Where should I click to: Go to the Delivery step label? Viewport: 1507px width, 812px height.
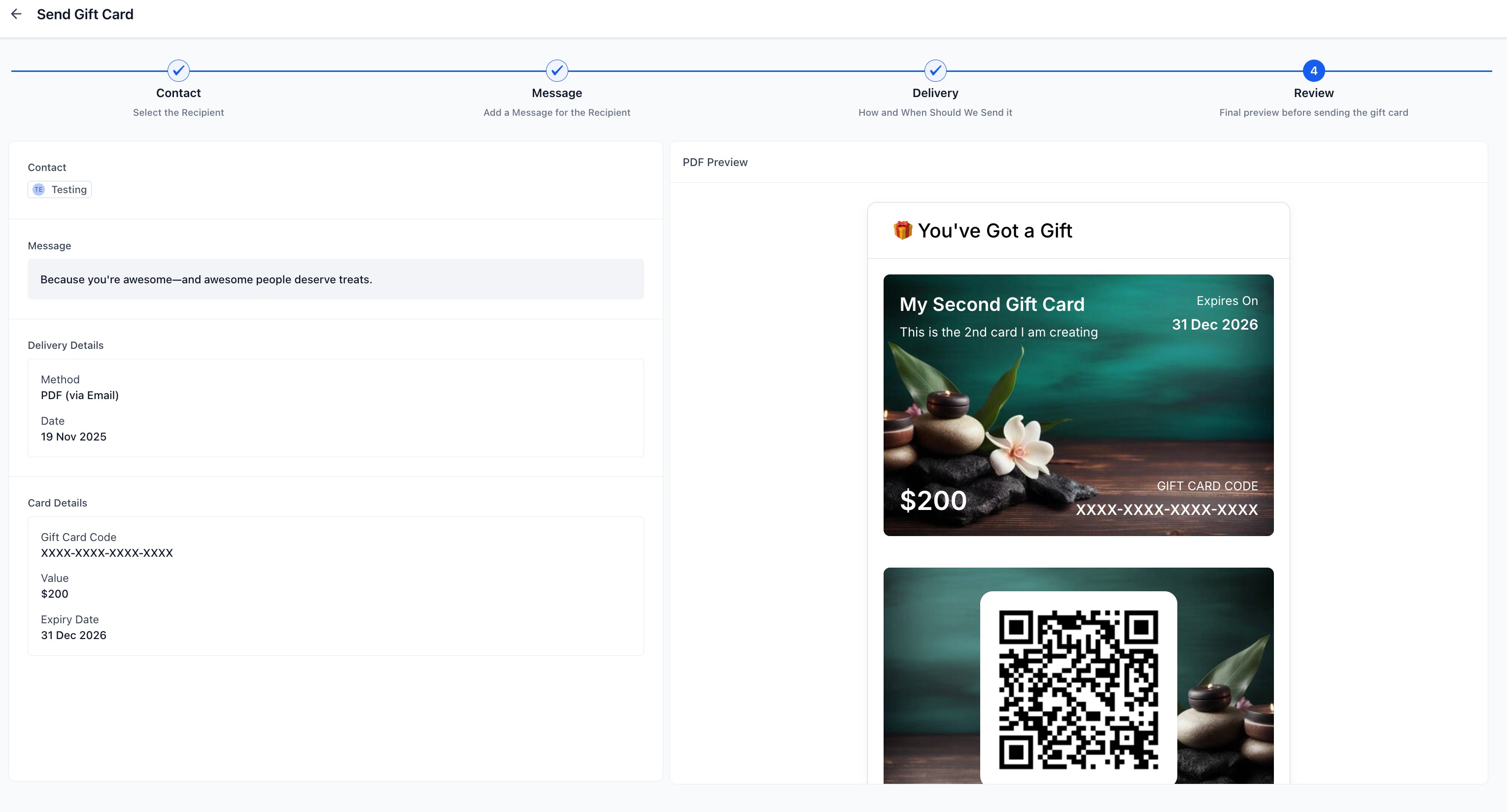(935, 93)
